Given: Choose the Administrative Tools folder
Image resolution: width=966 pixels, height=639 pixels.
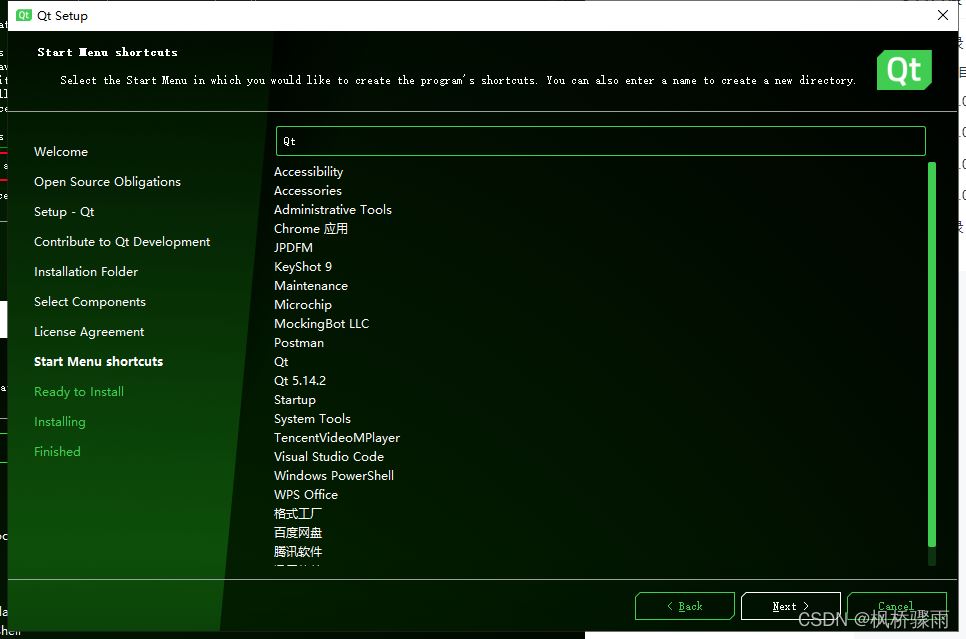Looking at the screenshot, I should click(332, 209).
